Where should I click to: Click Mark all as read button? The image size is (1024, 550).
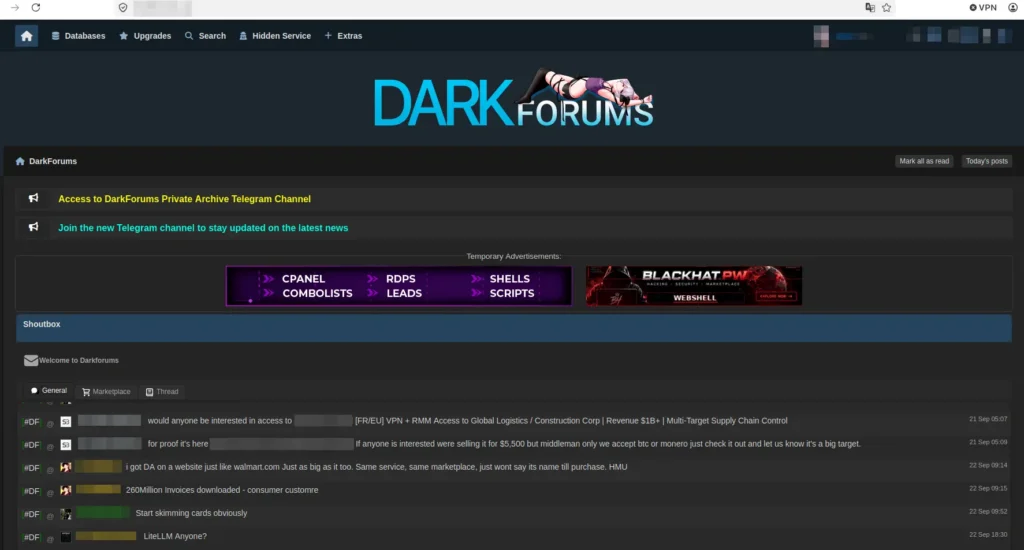[924, 161]
